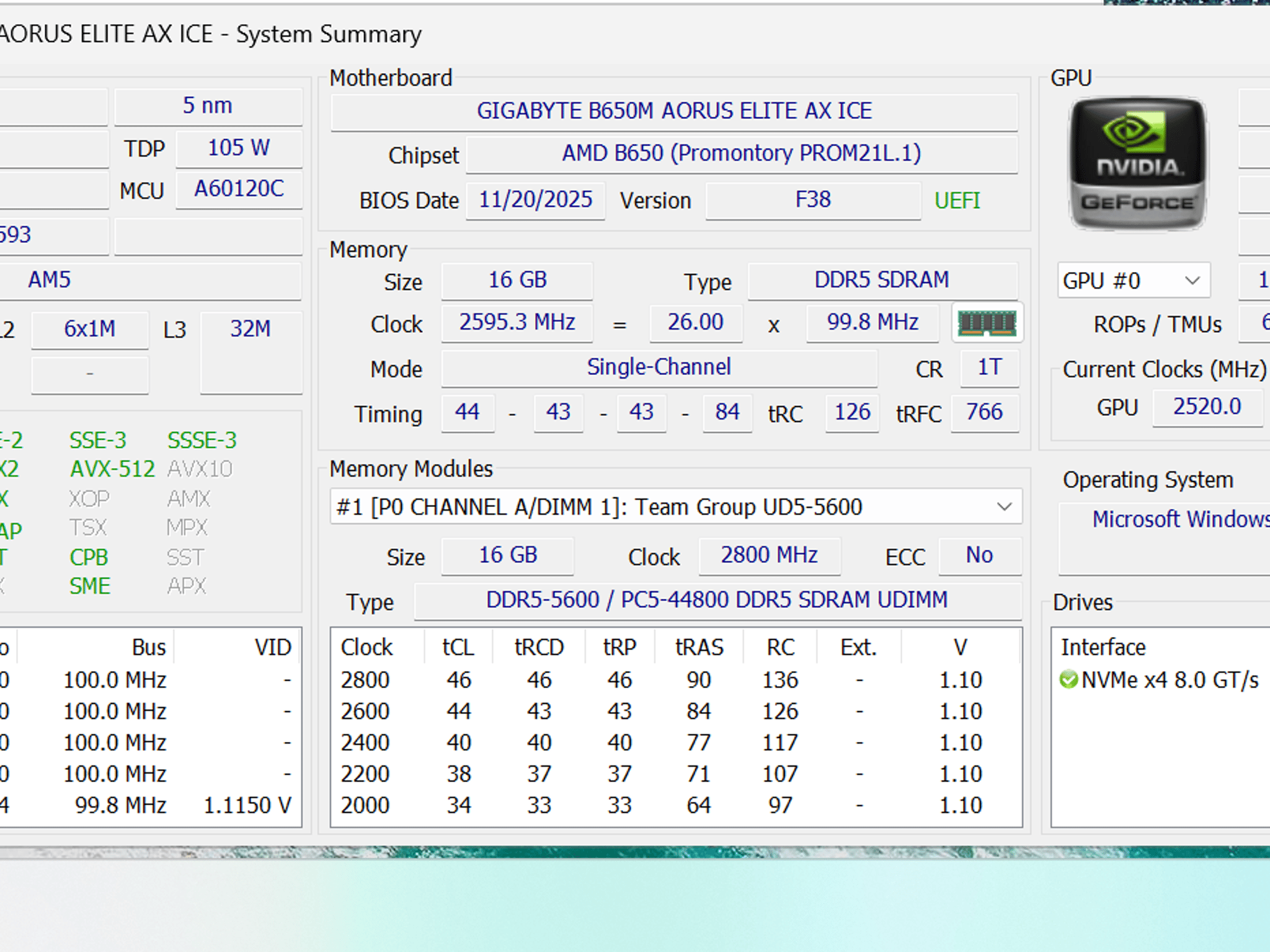1270x952 pixels.
Task: Click the VID cell 1.1150 V
Action: click(247, 806)
